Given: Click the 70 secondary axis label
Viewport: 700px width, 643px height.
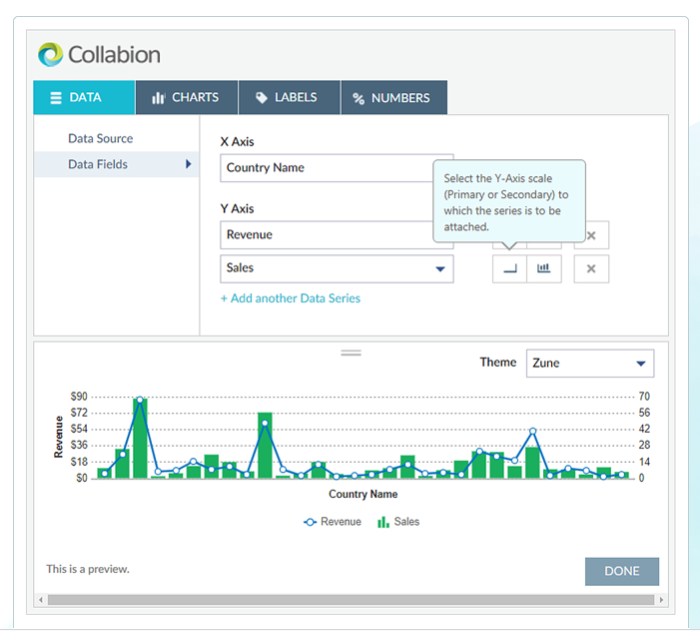Looking at the screenshot, I should click(644, 397).
